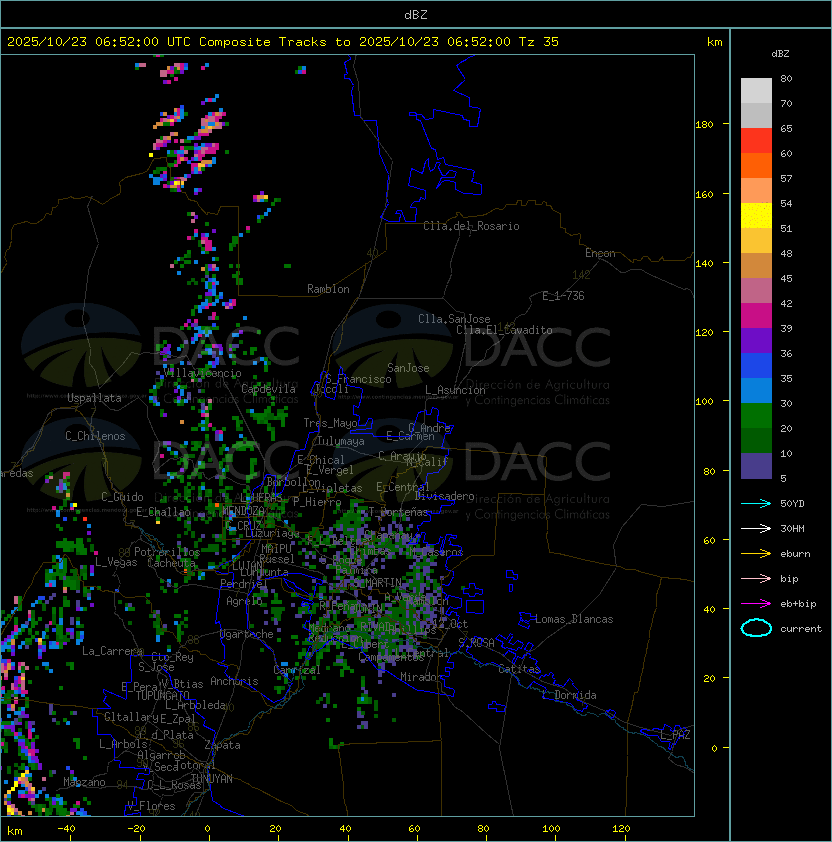Click the 'La_Carrera' map label
The height and width of the screenshot is (842, 832).
[112, 651]
